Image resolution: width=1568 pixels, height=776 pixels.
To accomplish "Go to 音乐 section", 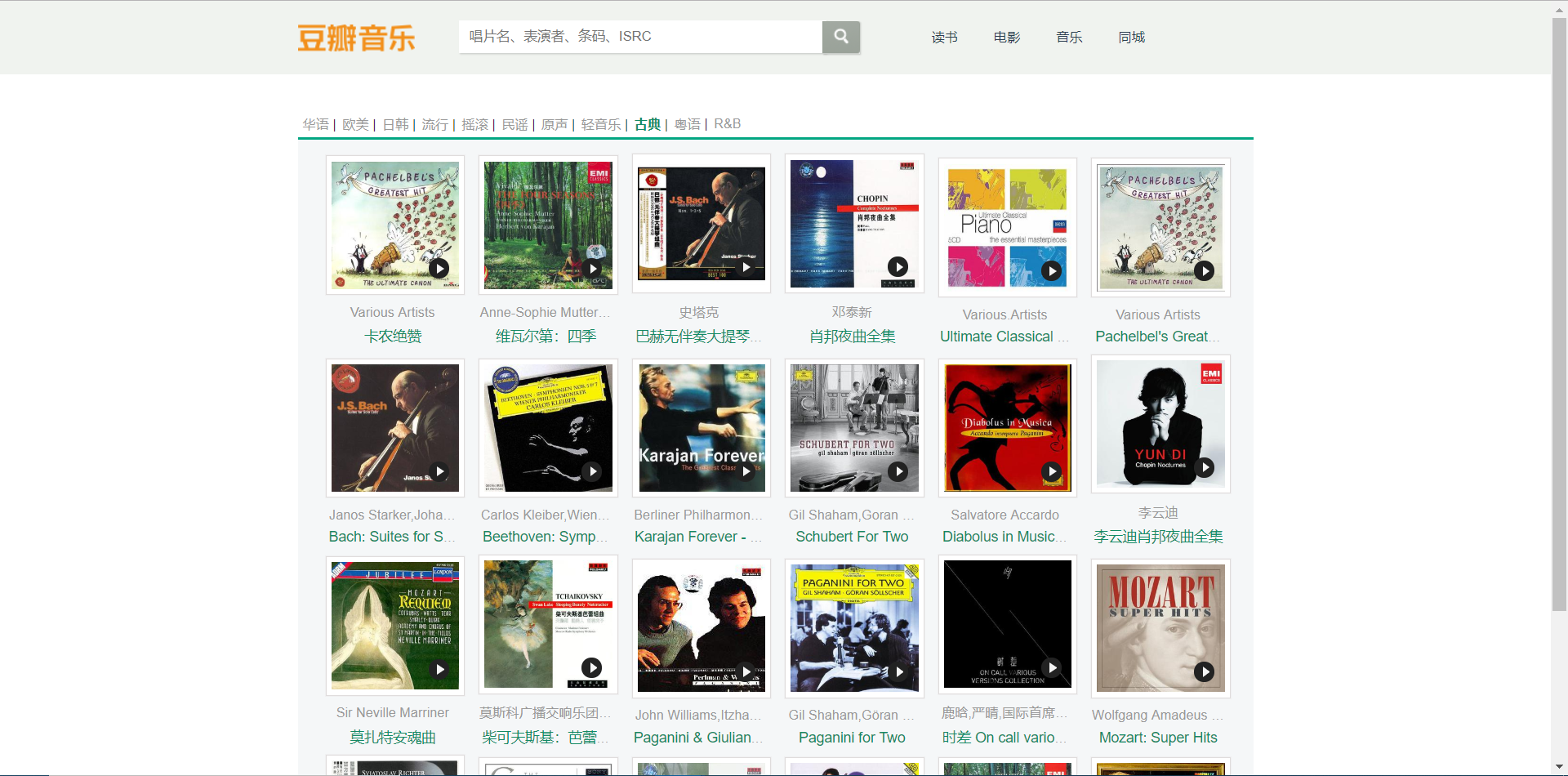I will [x=1069, y=38].
